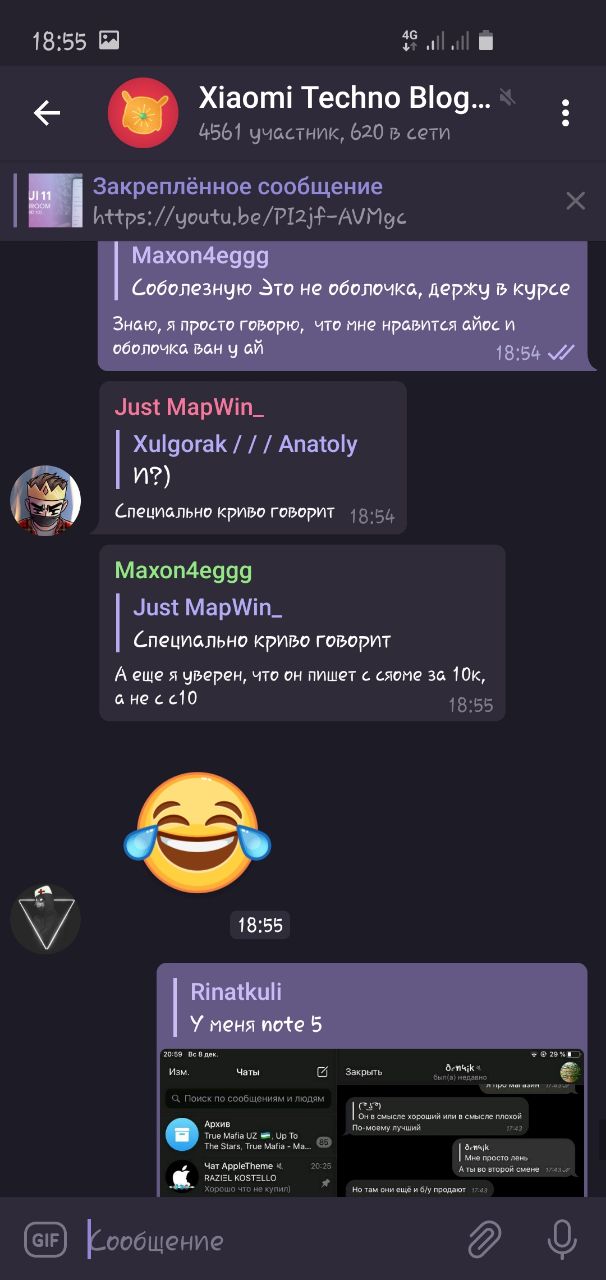Open the pinned youtu.be link
This screenshot has width=606, height=1280.
click(250, 216)
